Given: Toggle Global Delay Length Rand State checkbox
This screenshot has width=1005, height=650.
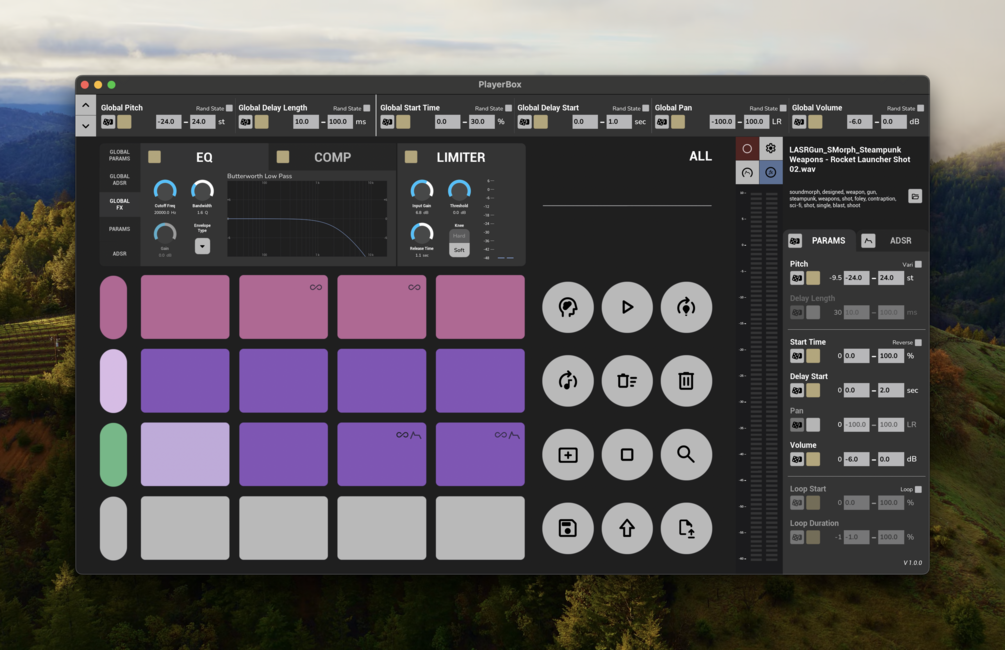Looking at the screenshot, I should 367,108.
